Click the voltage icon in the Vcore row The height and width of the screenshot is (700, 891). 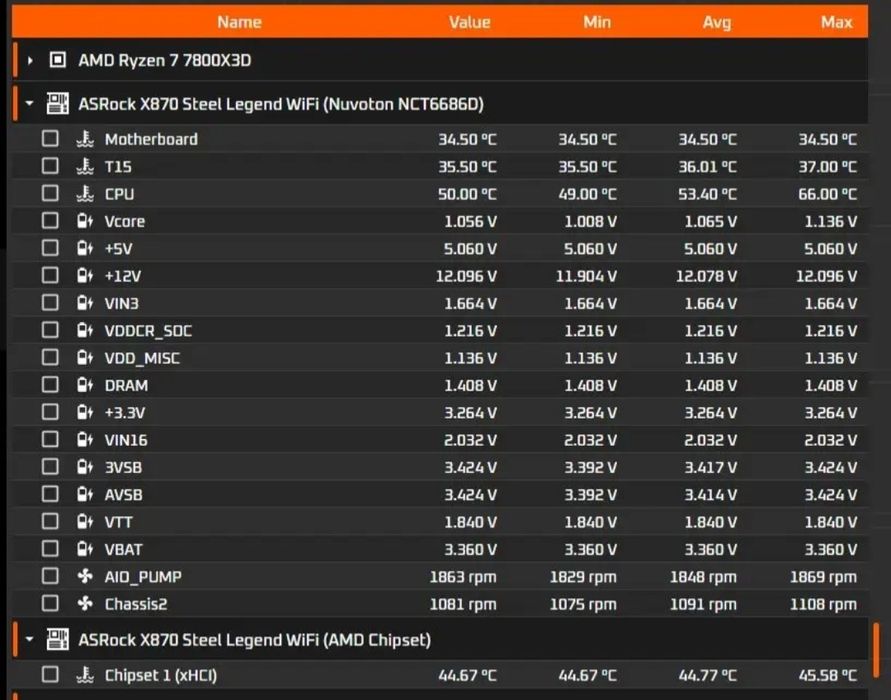(x=85, y=220)
